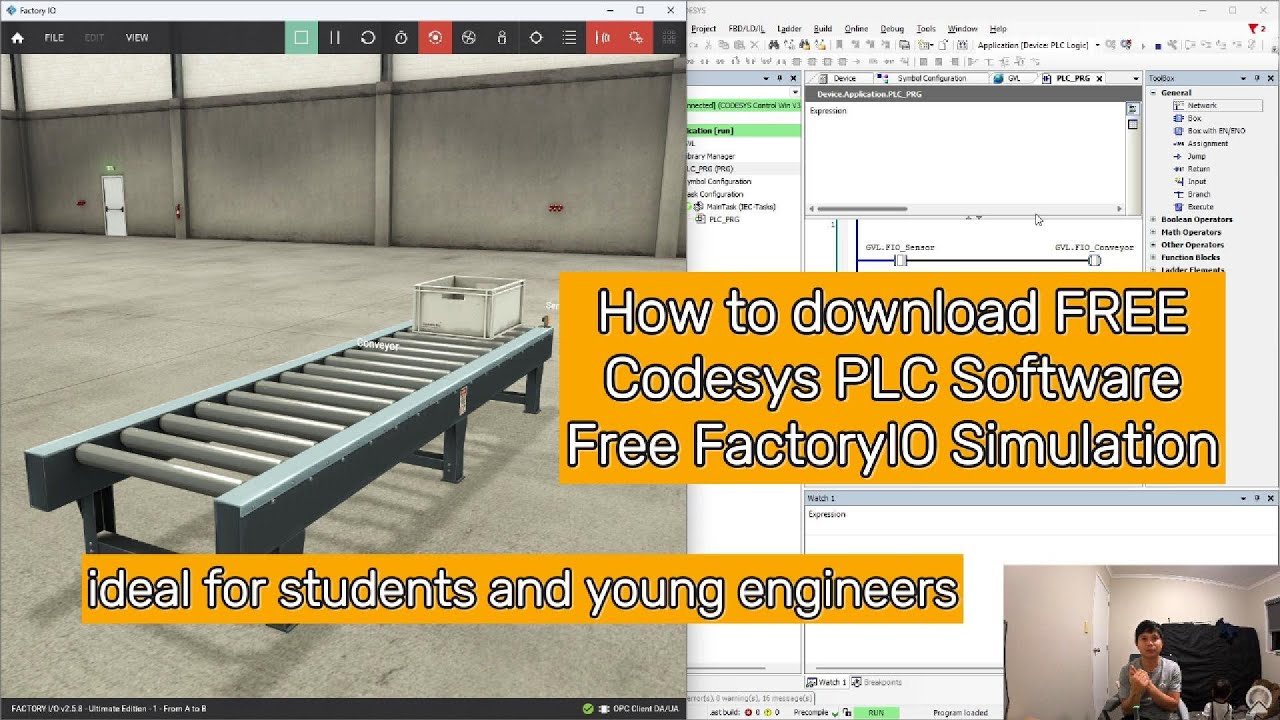
Task: Close the ToolBox panel
Action: coord(1270,78)
